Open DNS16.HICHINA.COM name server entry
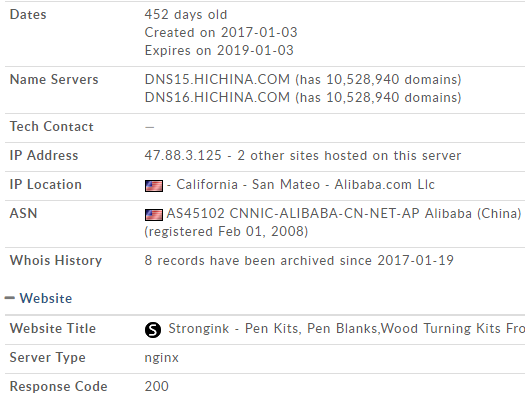The width and height of the screenshot is (525, 402). pos(217,97)
